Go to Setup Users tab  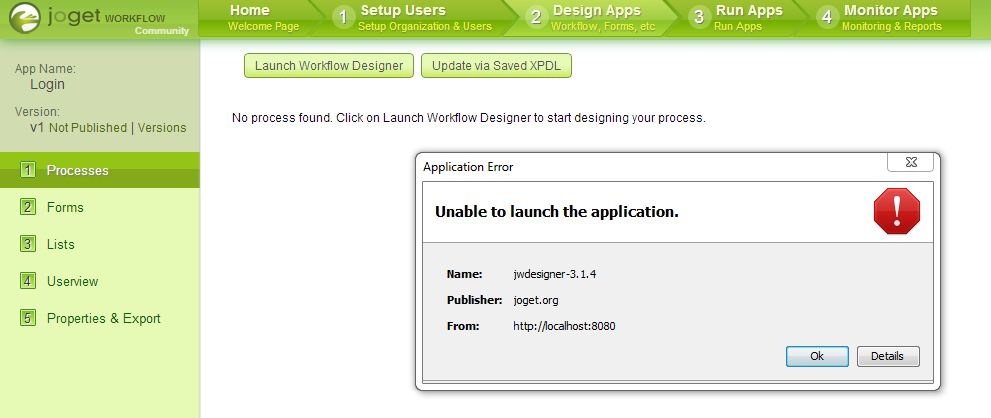[x=424, y=18]
